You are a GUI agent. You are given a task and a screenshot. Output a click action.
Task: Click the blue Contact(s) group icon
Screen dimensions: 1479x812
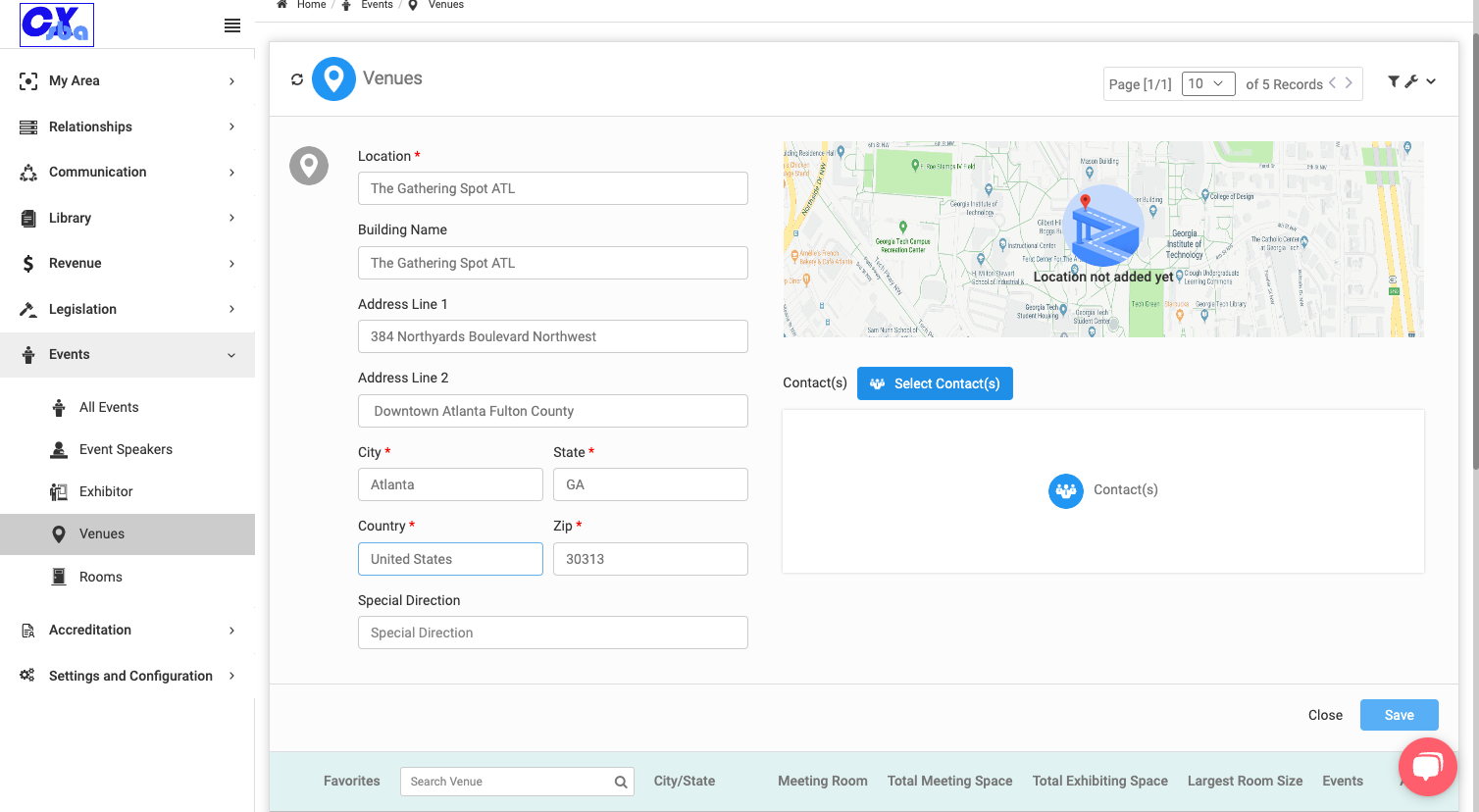click(x=1066, y=490)
